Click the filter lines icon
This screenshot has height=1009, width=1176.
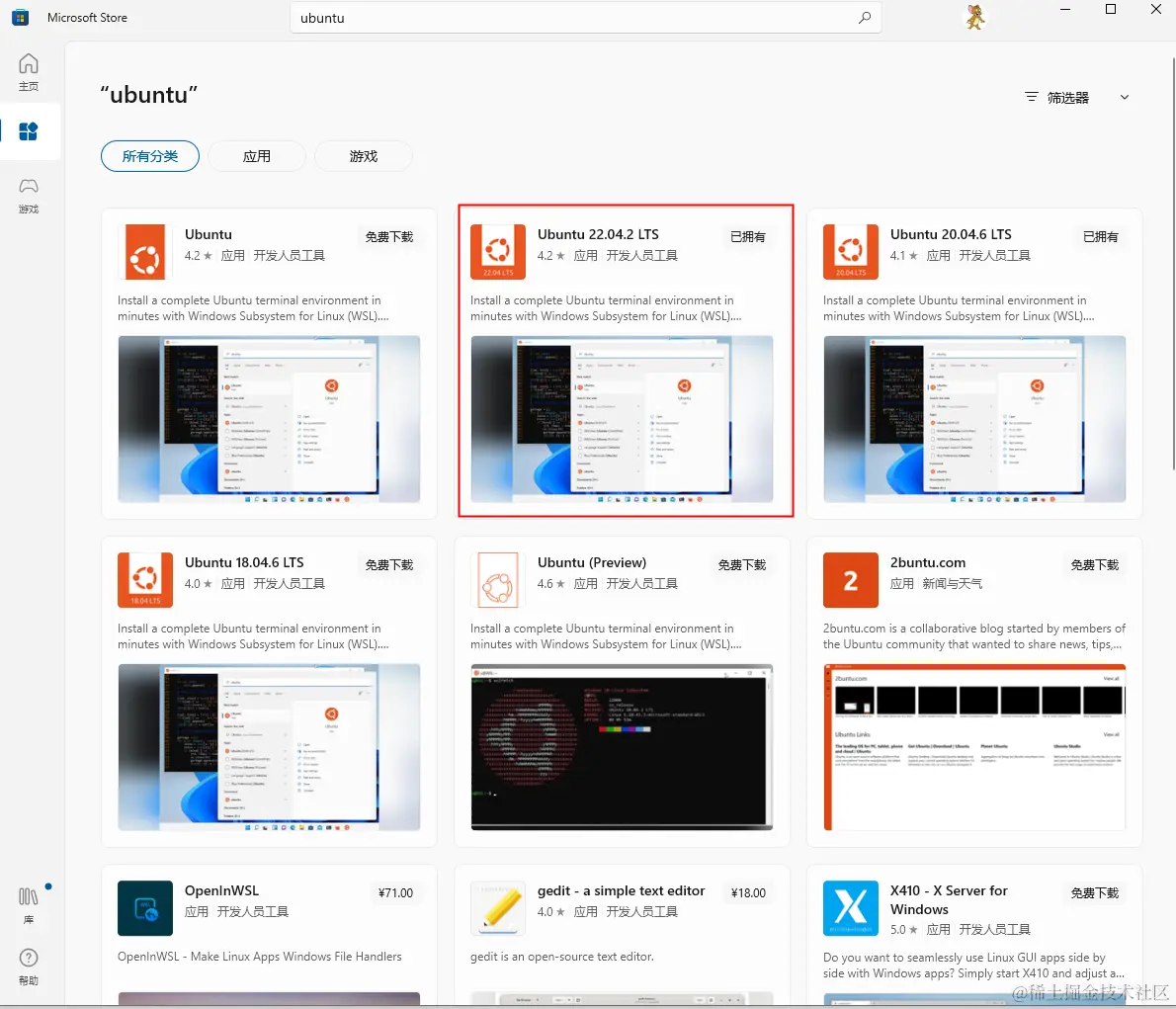click(x=1032, y=97)
